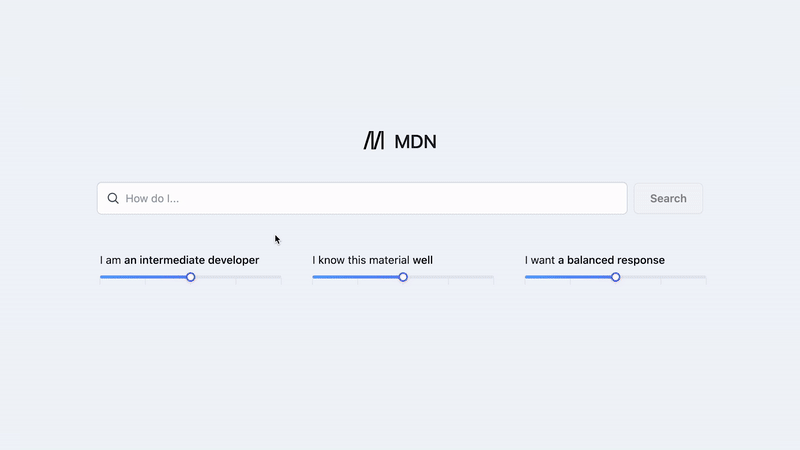Screen dimensions: 800x450
Task: Click the far right end of response slider
Action: pos(705,277)
